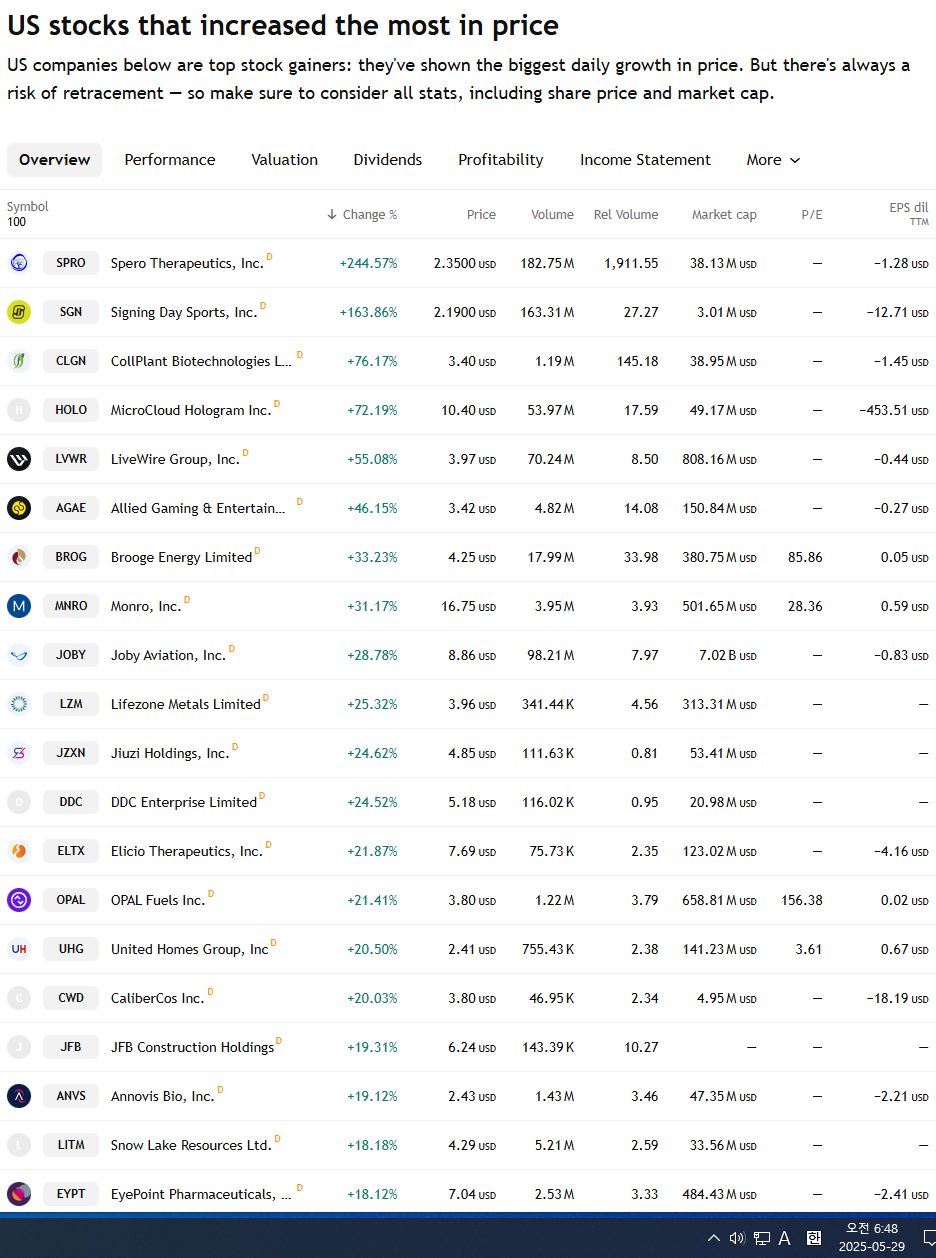Open the taskbar network status icon
The width and height of the screenshot is (936, 1258).
pyautogui.click(x=761, y=1238)
